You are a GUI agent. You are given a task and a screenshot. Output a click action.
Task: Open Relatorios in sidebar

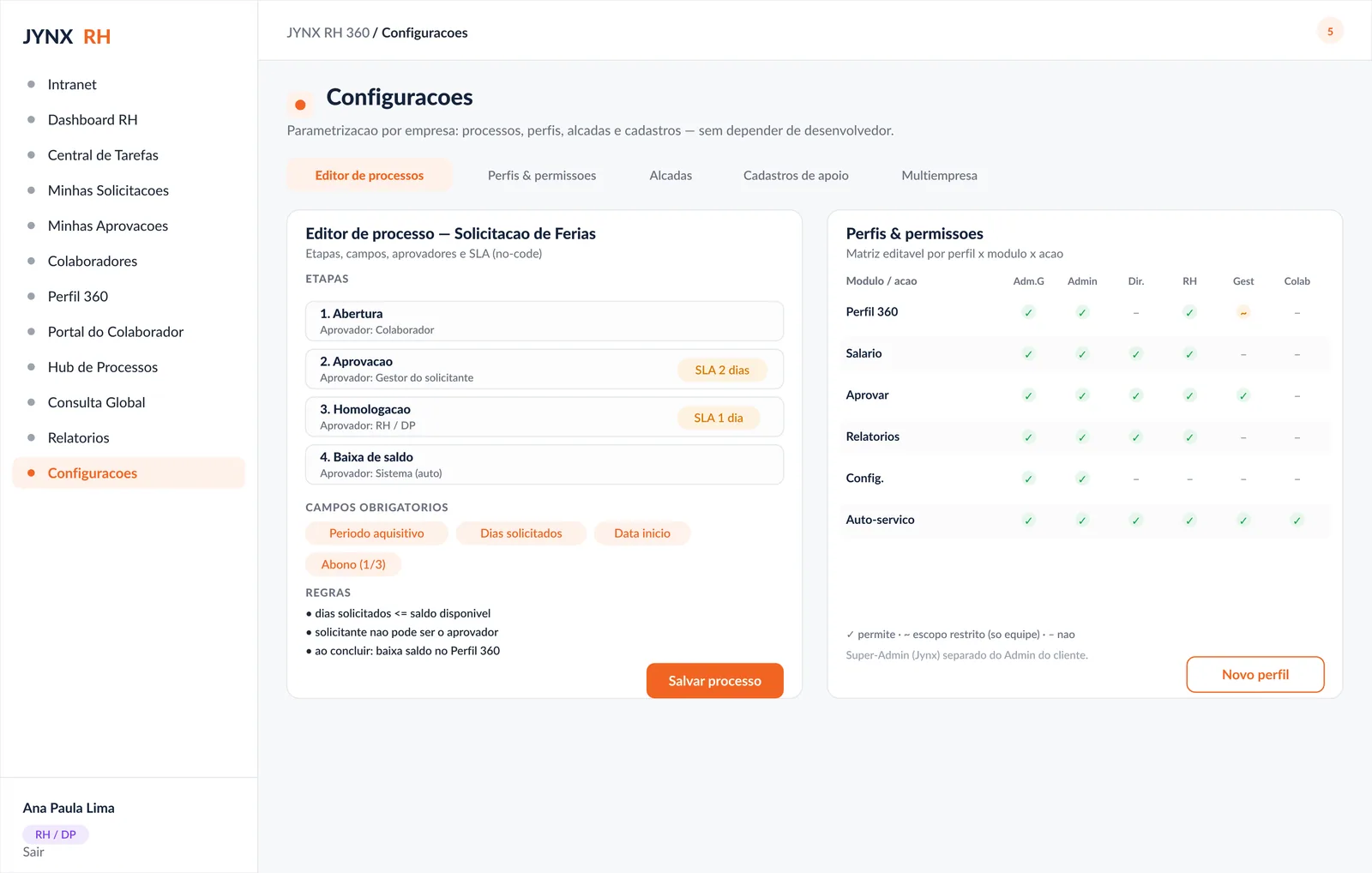pos(129,437)
